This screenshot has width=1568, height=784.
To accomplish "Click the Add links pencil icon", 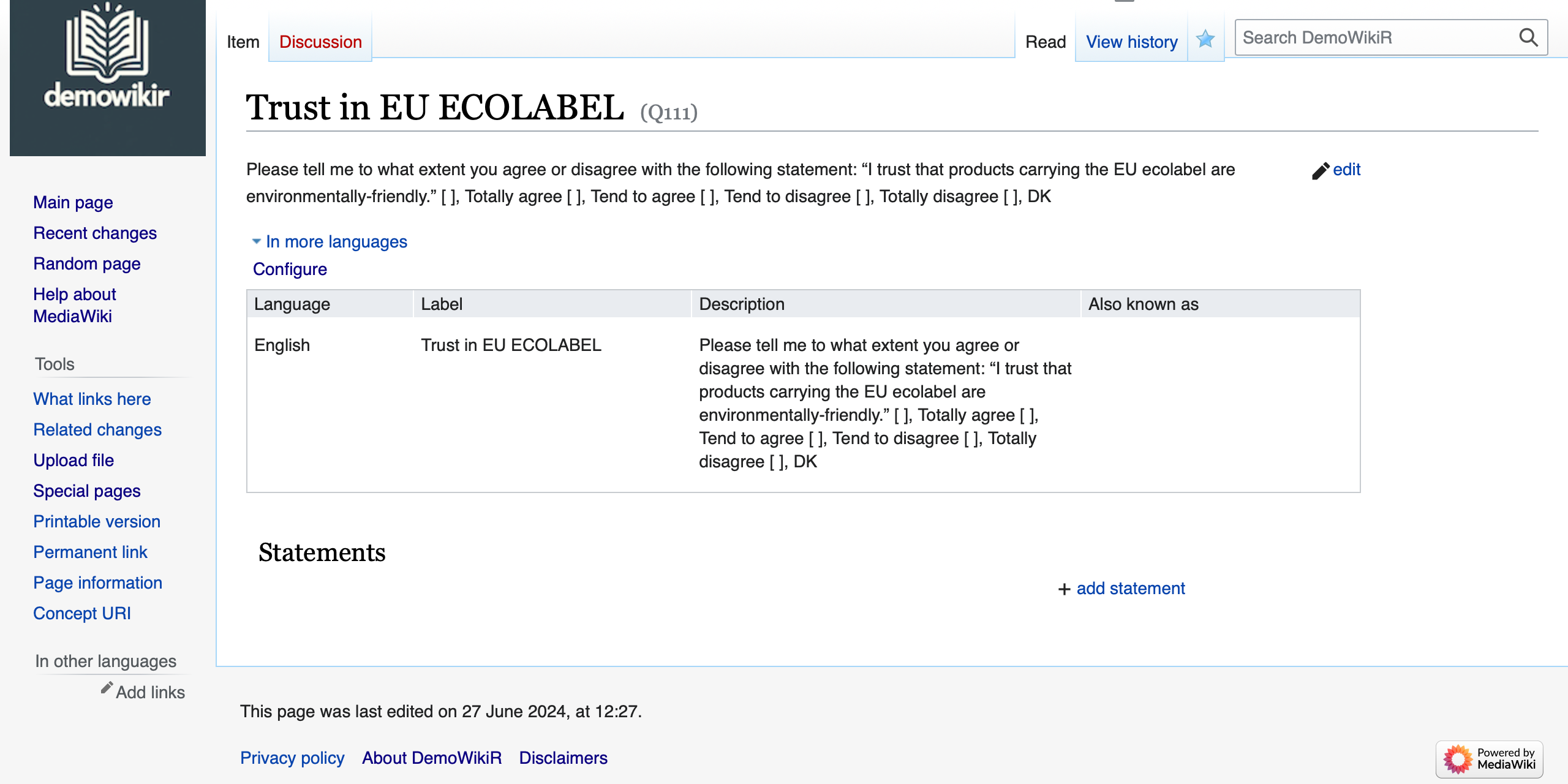I will pyautogui.click(x=107, y=688).
